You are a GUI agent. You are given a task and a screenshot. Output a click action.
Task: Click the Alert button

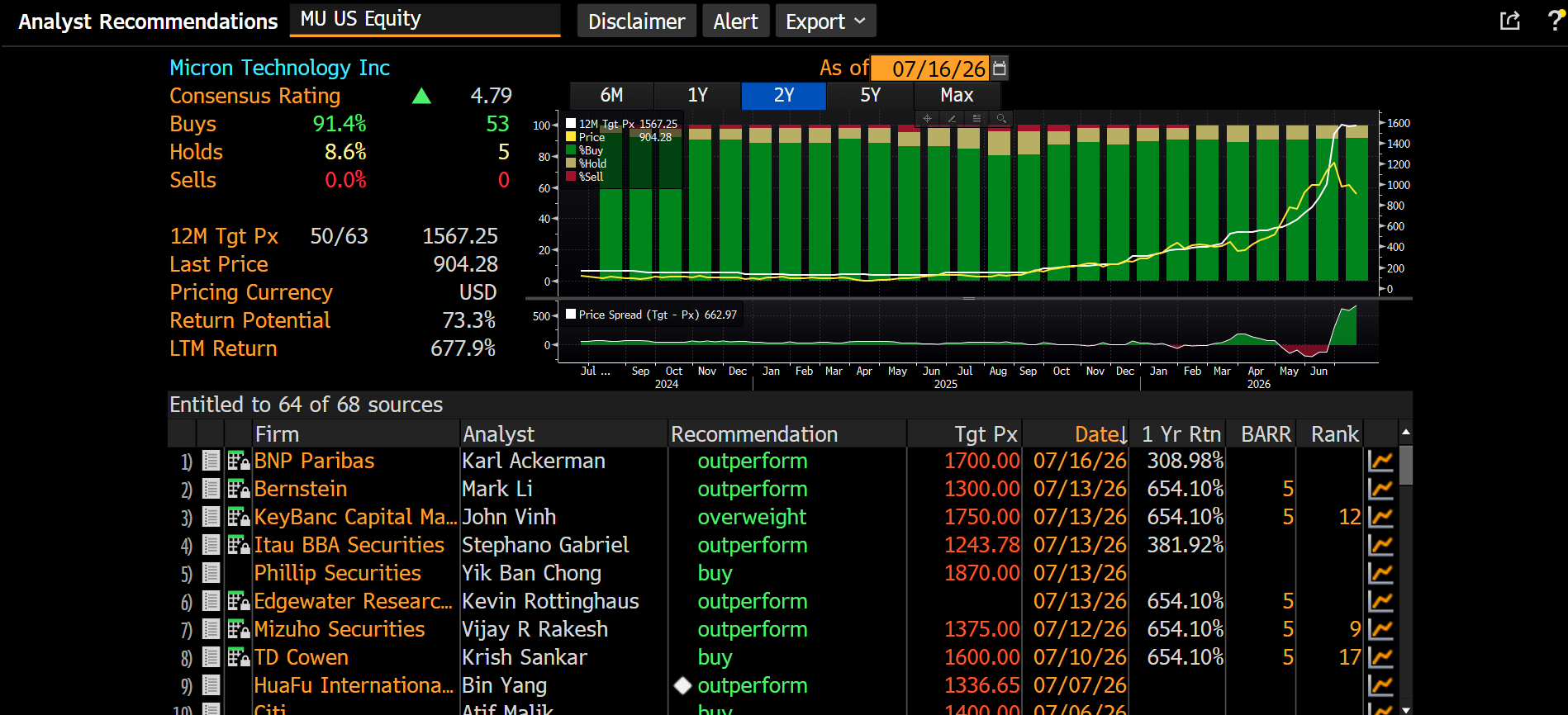pyautogui.click(x=735, y=21)
